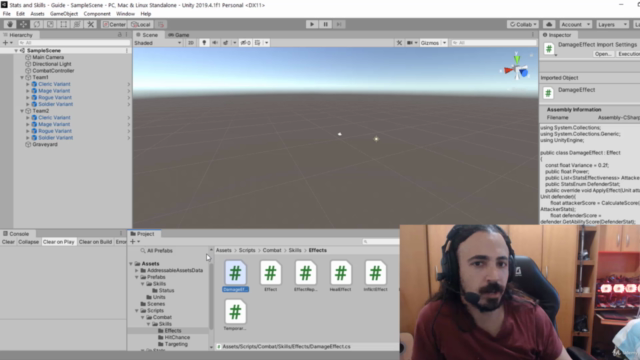Click the Pause playback button

(x=325, y=24)
